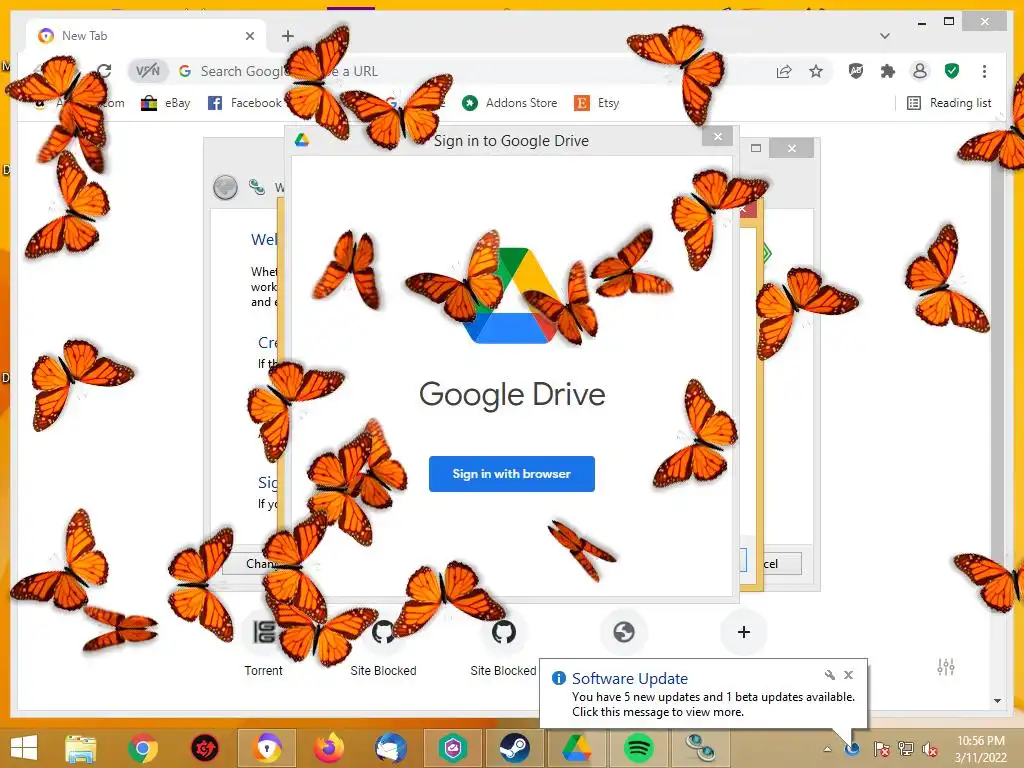Open a new browser tab
Image resolution: width=1024 pixels, height=768 pixels.
(x=287, y=36)
